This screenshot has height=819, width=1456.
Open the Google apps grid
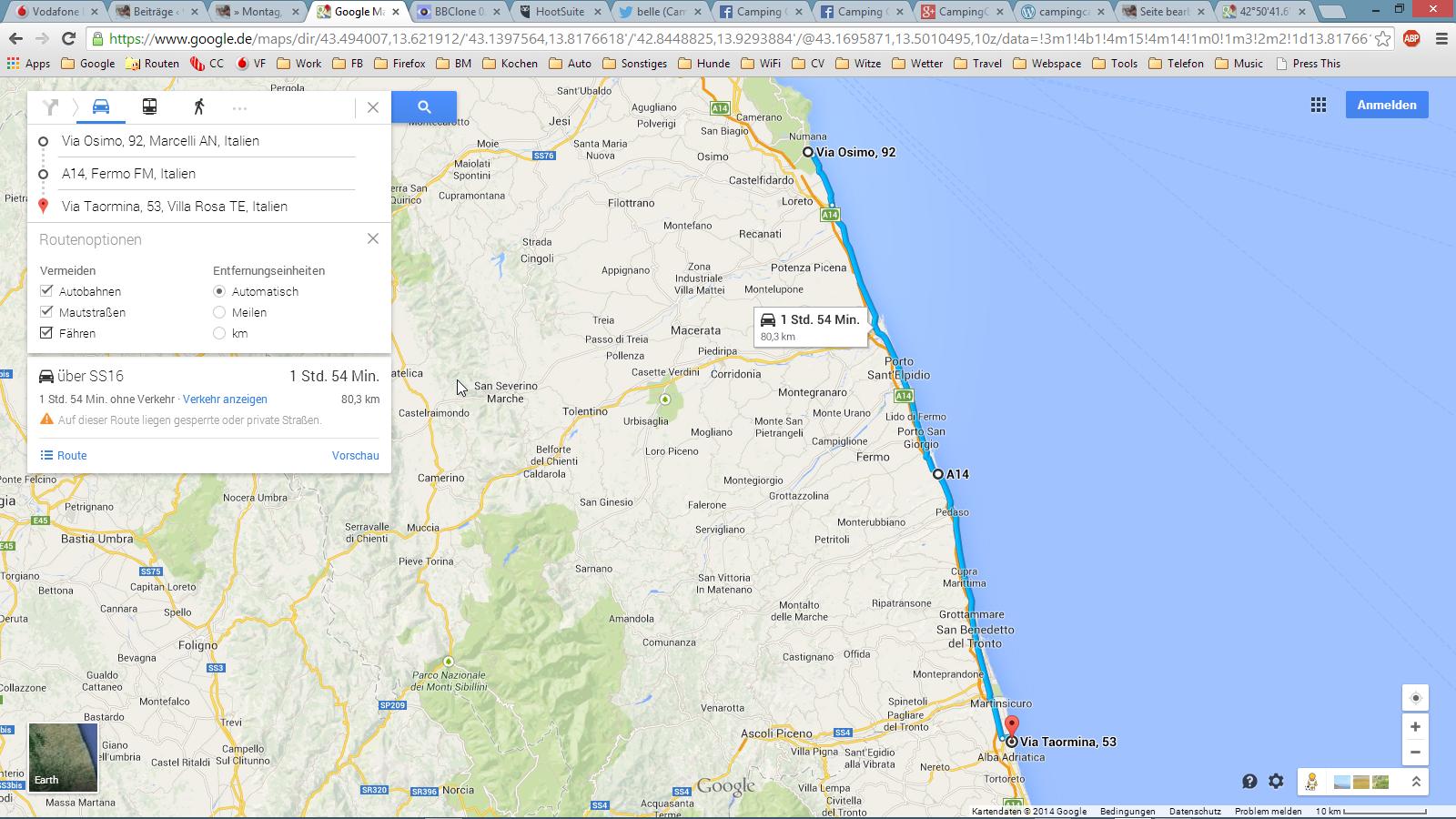1318,105
